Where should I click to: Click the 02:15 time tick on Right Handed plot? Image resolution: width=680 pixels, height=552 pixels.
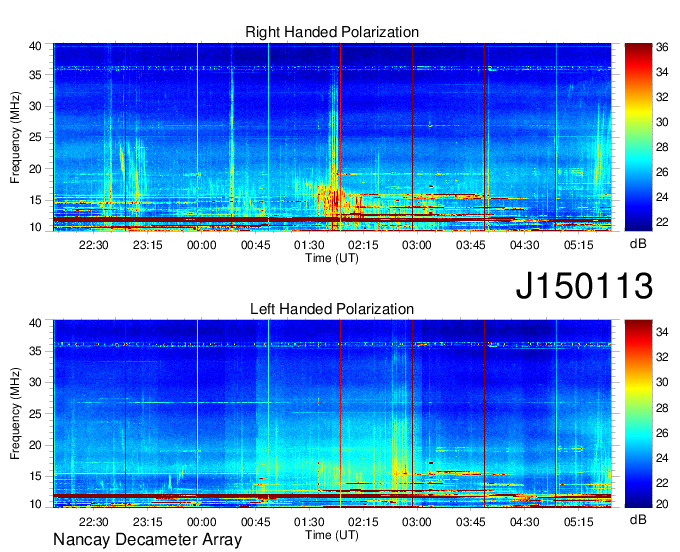coord(363,245)
